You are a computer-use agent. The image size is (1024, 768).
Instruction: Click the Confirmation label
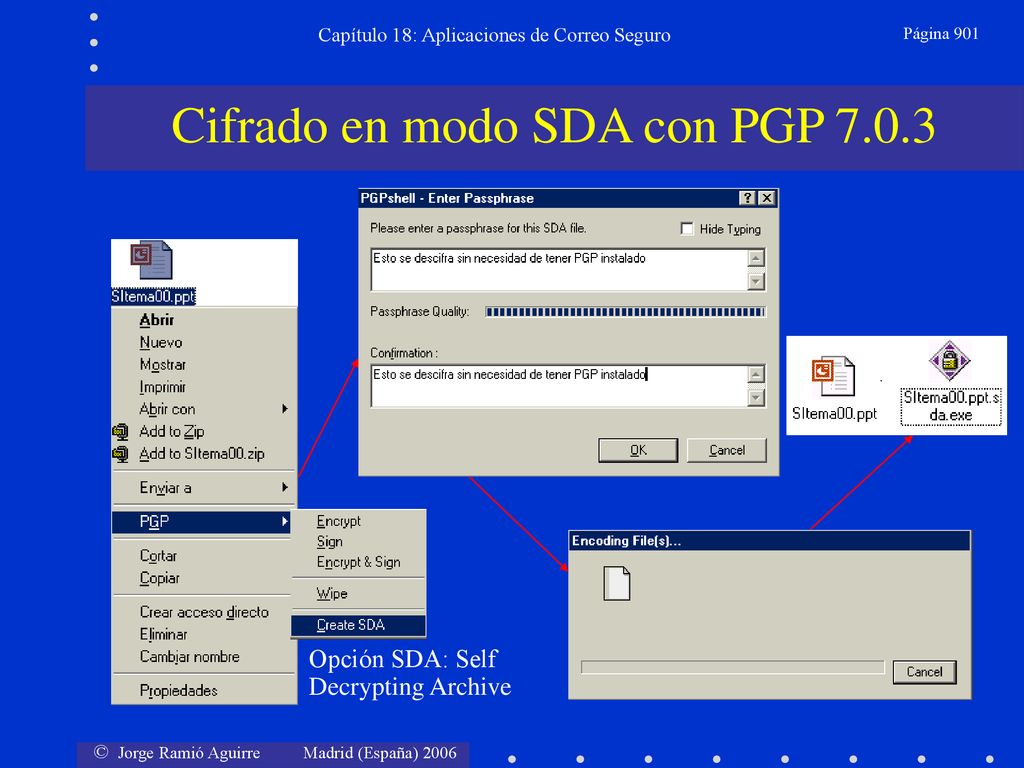pos(404,353)
